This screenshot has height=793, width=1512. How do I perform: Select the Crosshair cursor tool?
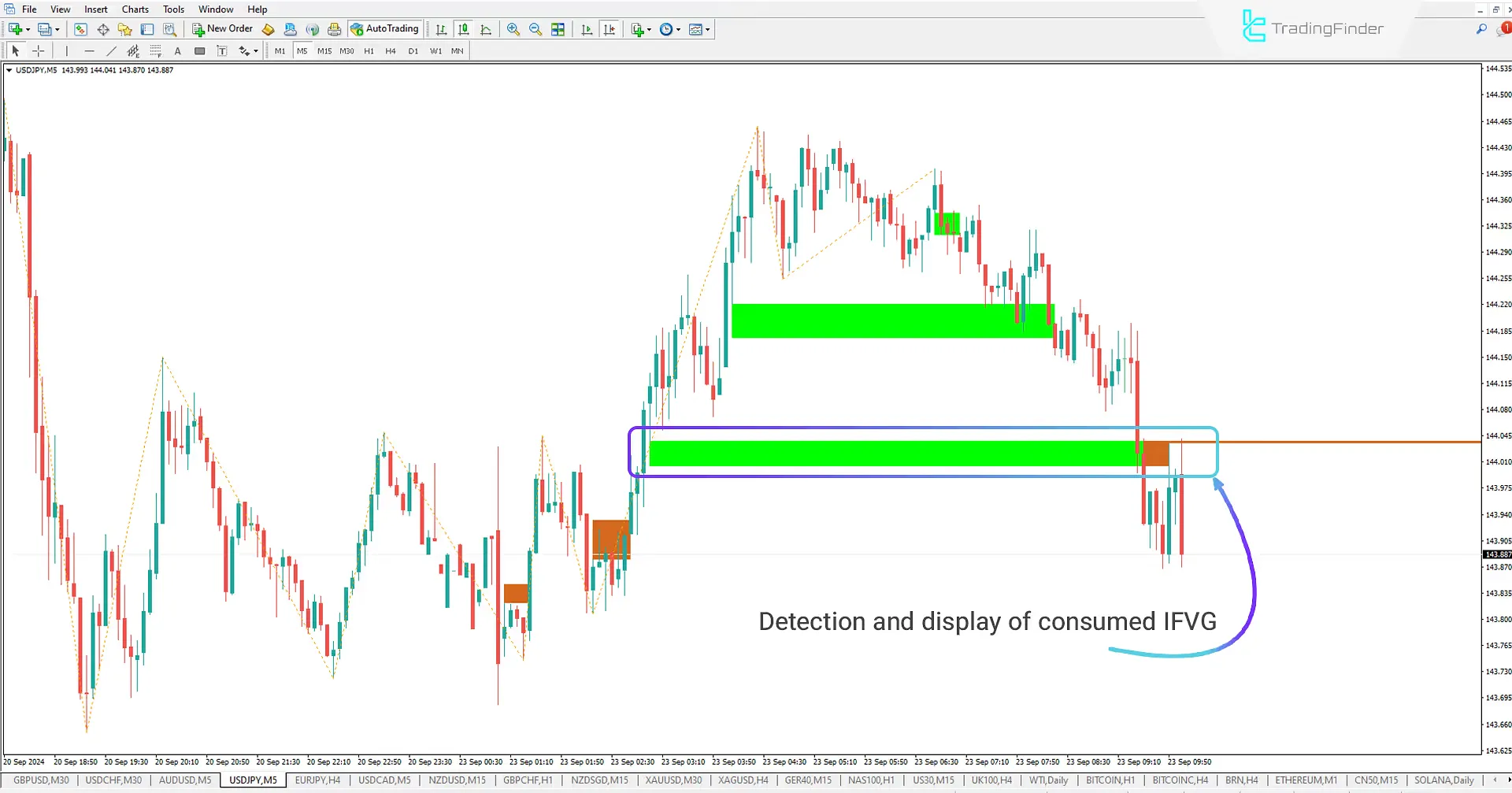pyautogui.click(x=38, y=51)
